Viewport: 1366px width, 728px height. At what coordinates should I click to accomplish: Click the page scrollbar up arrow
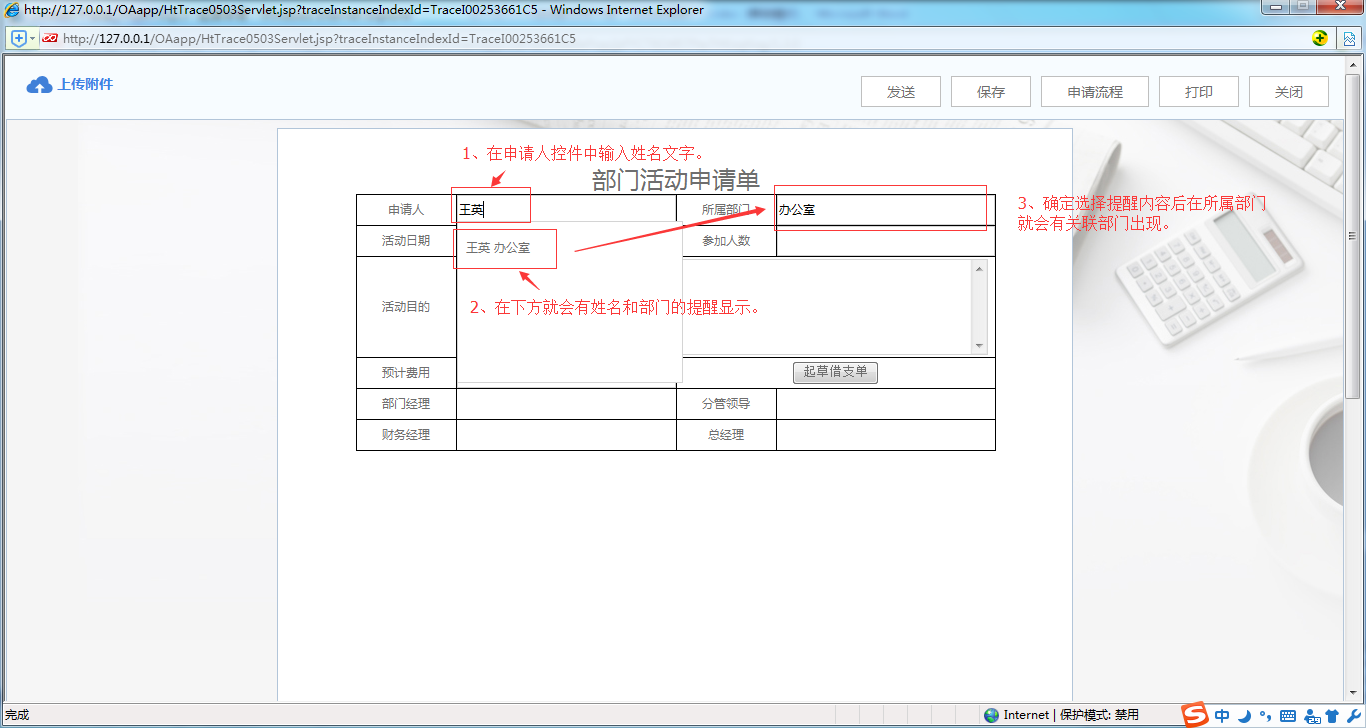tap(1352, 64)
